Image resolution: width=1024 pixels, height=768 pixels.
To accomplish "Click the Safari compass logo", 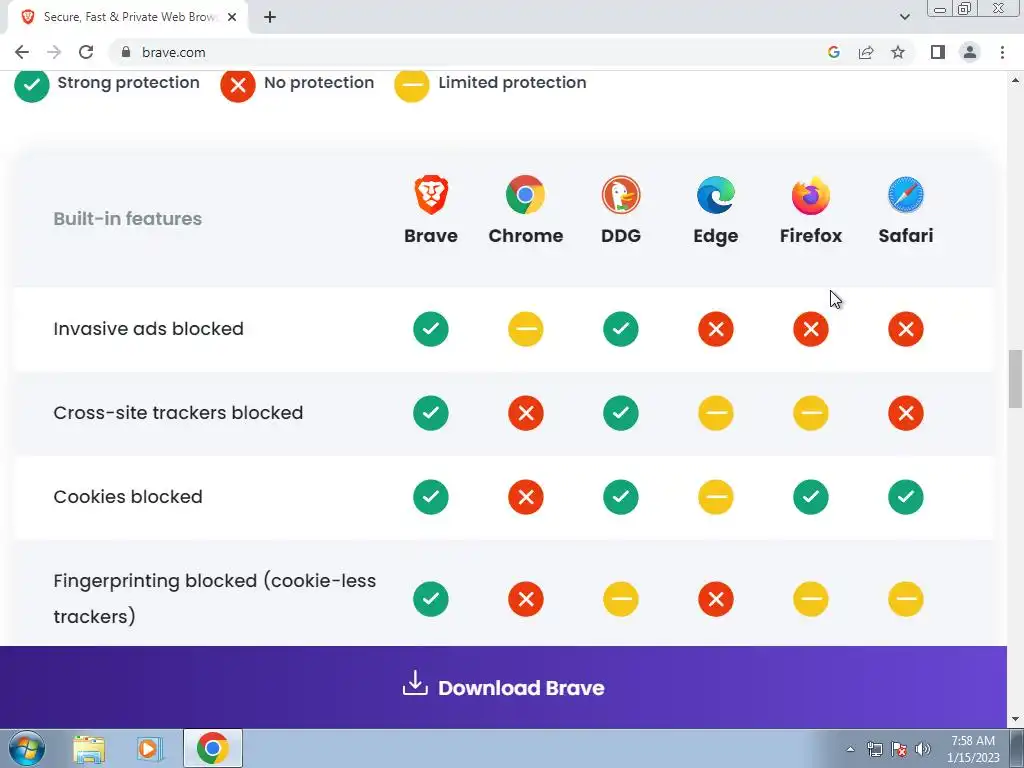I will [905, 195].
